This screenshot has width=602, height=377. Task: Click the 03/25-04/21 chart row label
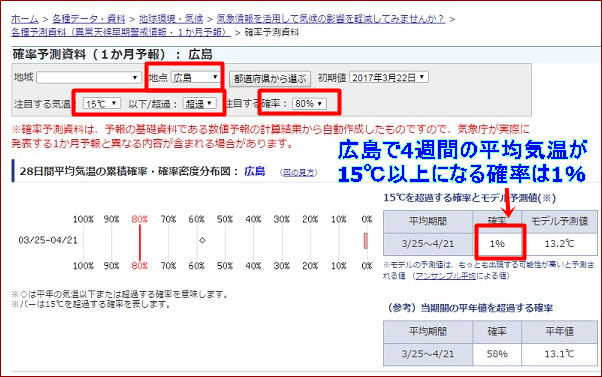click(x=48, y=240)
